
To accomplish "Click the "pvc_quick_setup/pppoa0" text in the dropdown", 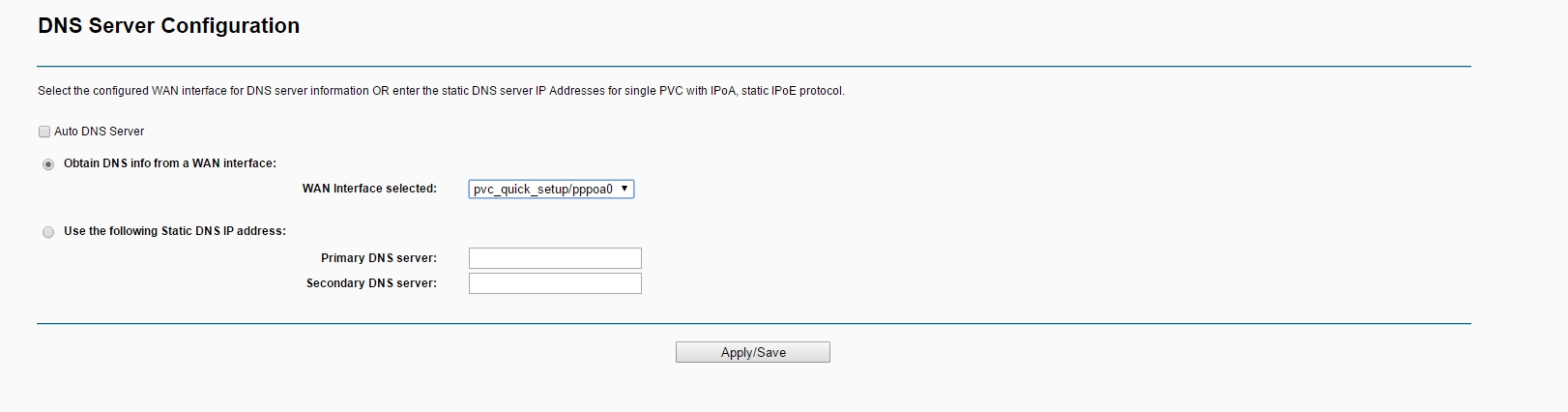I will [542, 190].
